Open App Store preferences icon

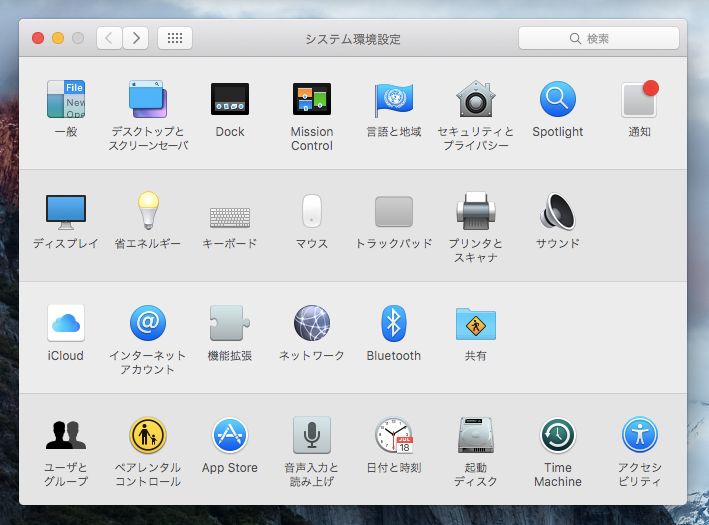point(230,435)
